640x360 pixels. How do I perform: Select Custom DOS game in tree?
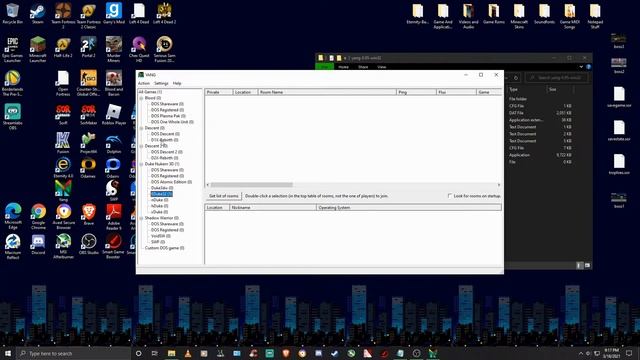pos(164,248)
